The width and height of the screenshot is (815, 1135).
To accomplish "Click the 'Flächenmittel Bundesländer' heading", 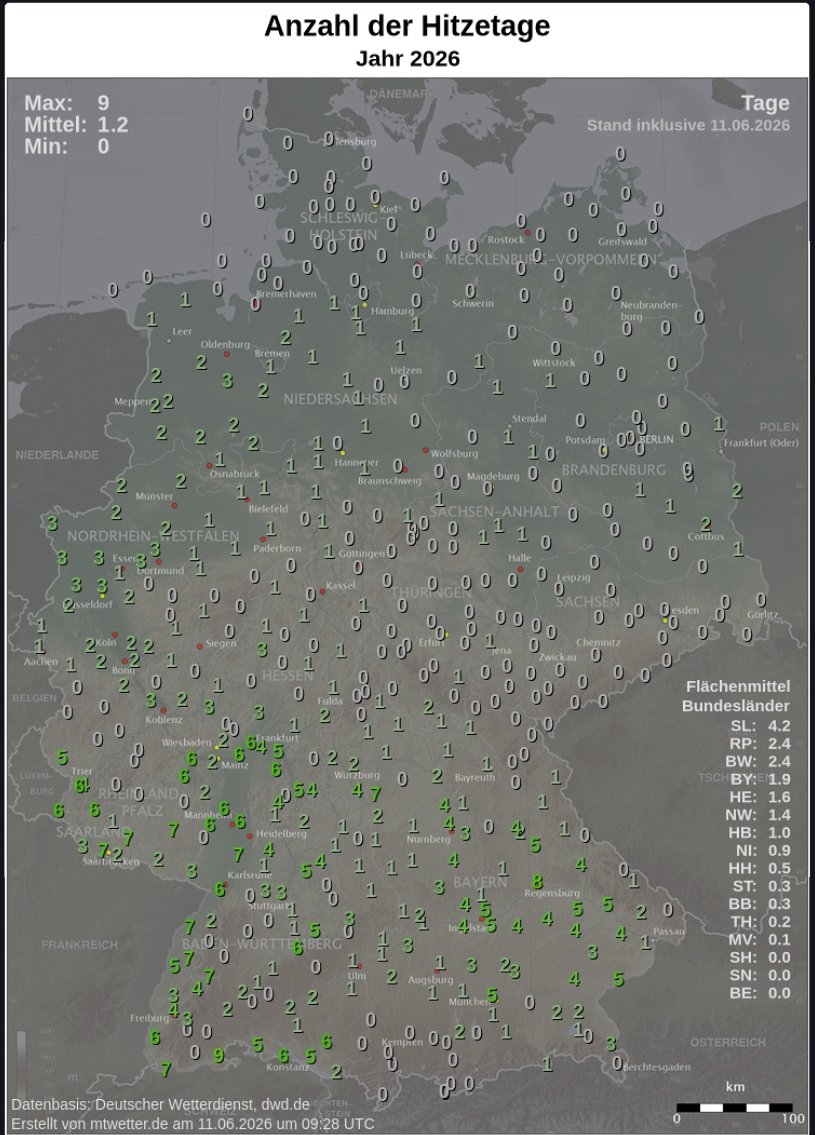I will click(737, 696).
